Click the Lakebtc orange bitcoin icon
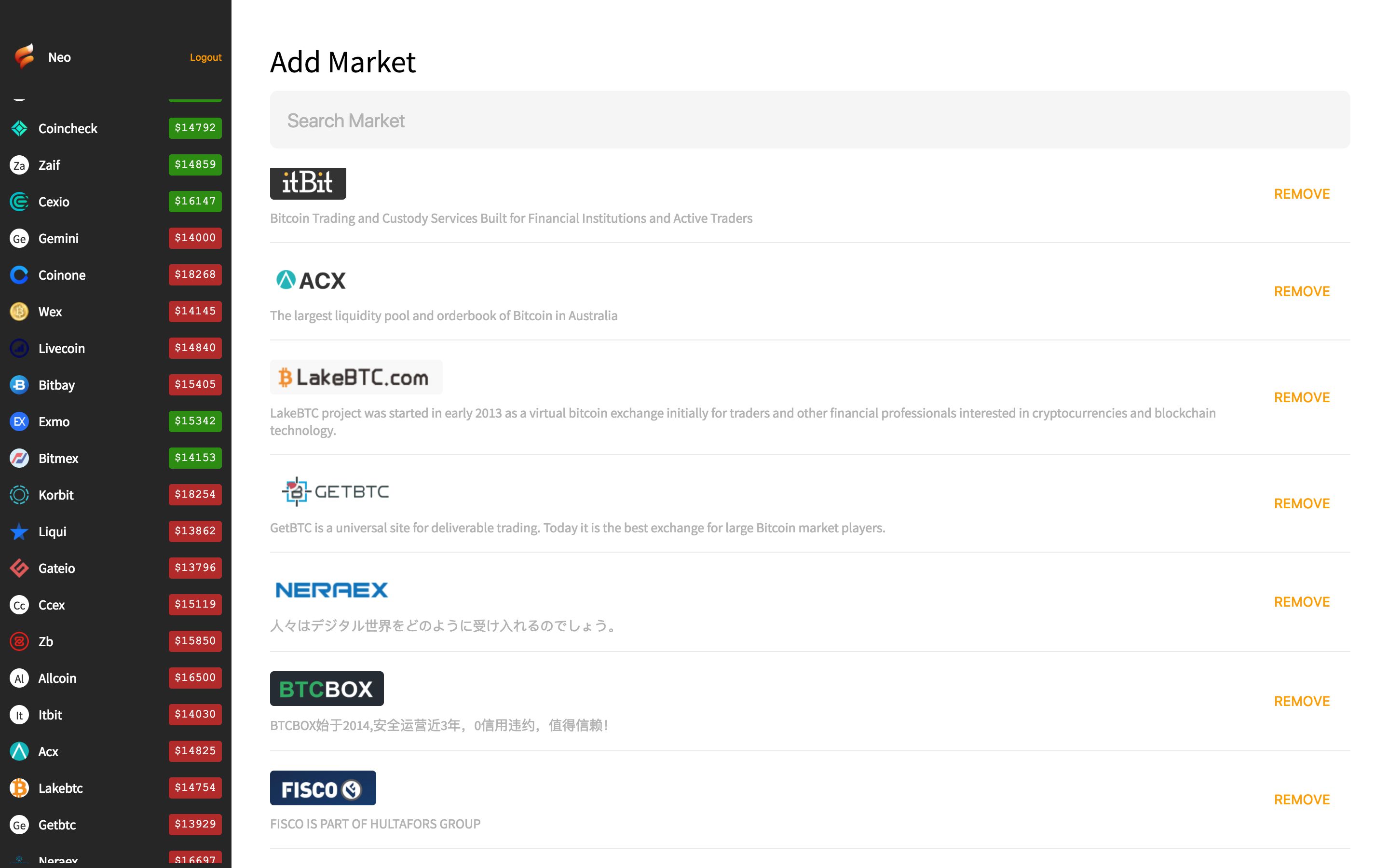 coord(19,788)
